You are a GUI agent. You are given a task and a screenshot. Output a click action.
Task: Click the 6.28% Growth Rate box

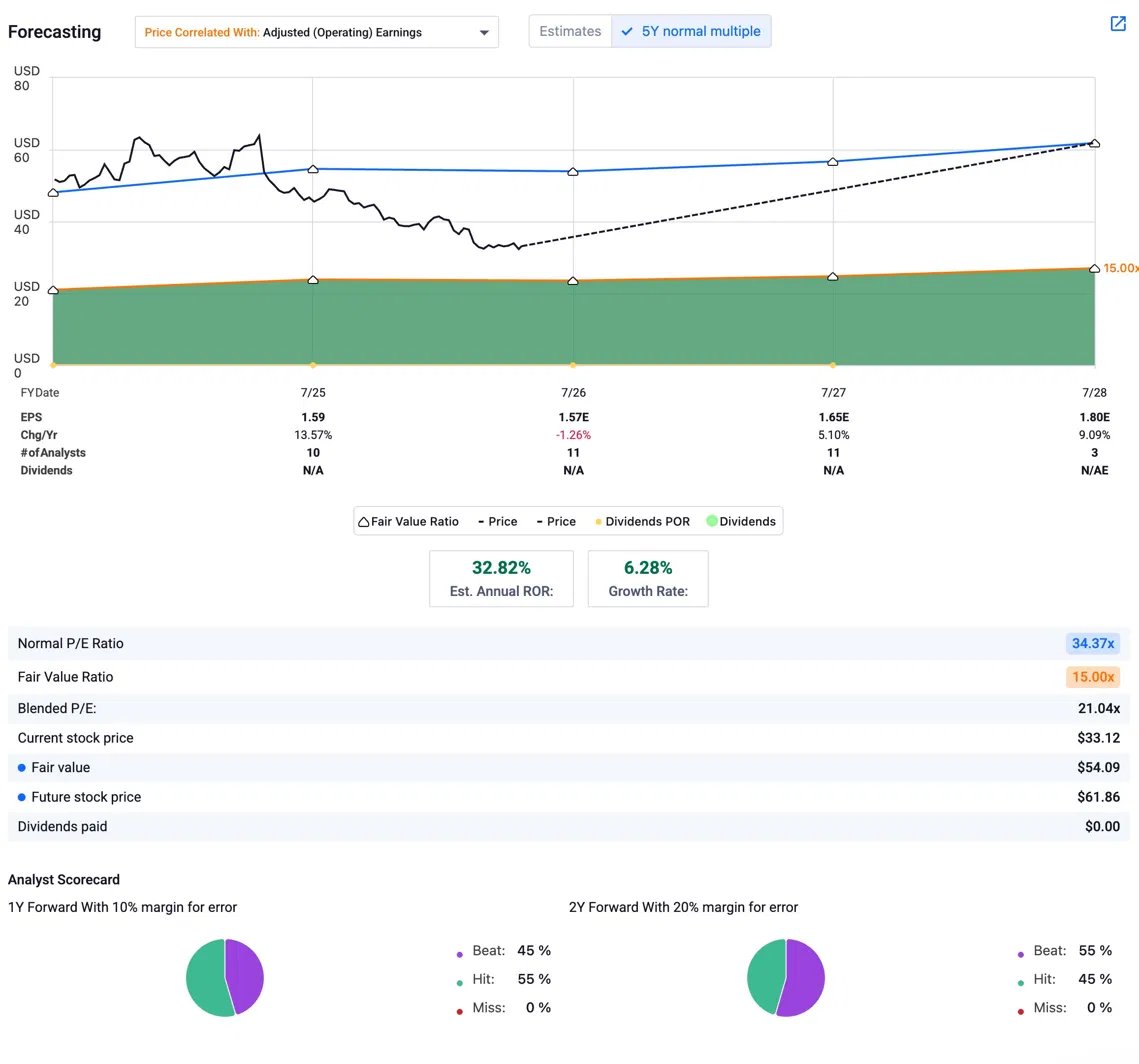click(x=648, y=579)
